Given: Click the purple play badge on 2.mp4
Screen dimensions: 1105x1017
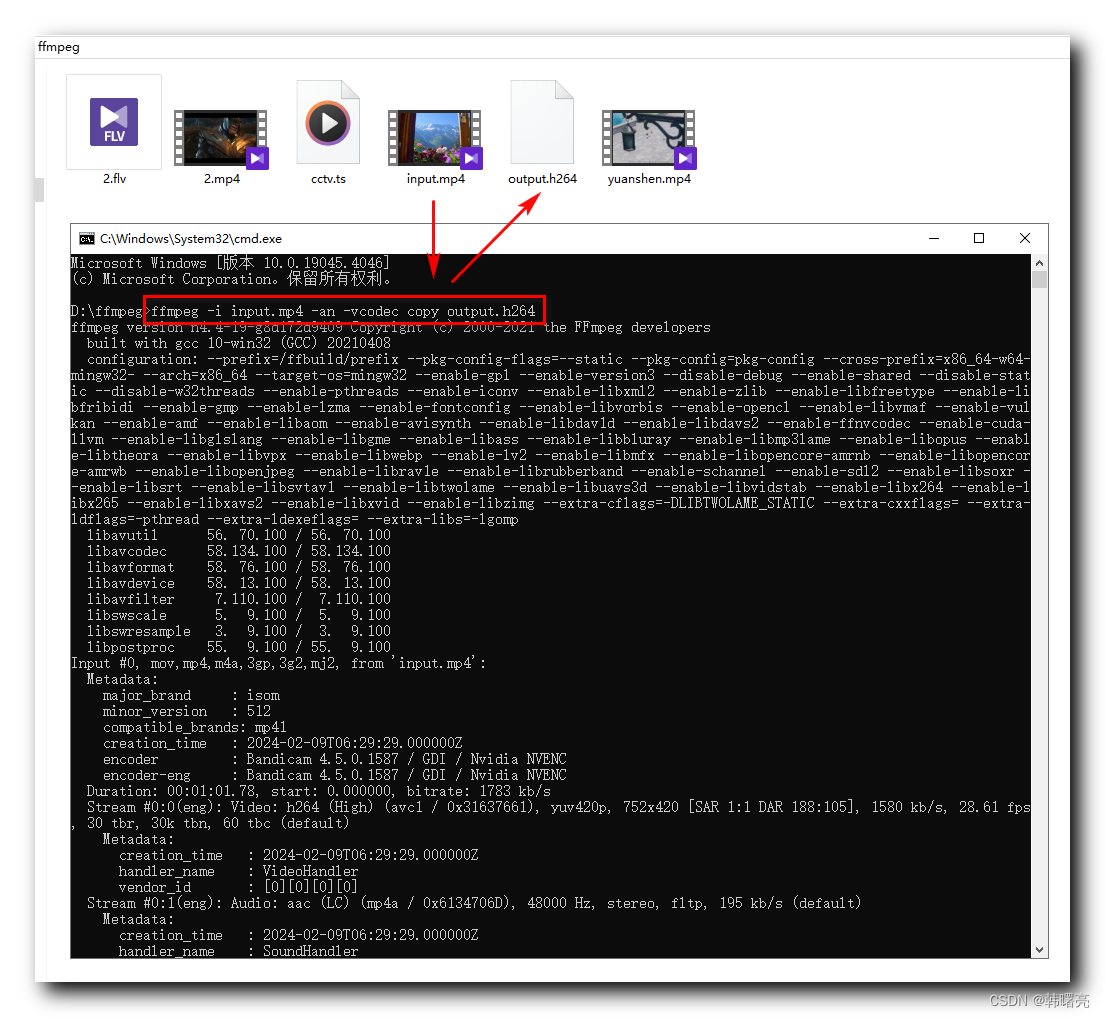Looking at the screenshot, I should pyautogui.click(x=257, y=157).
